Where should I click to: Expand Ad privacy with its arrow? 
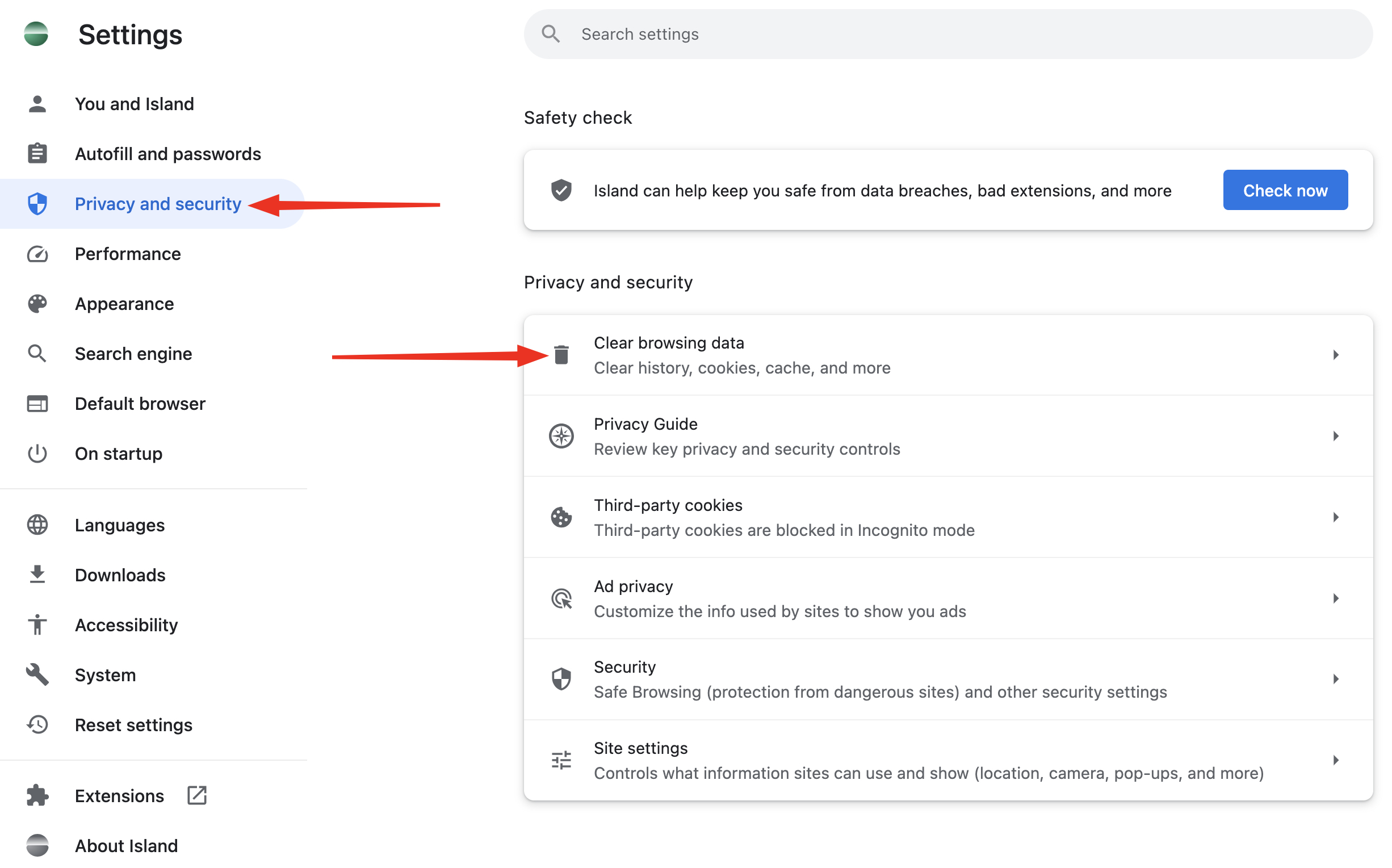click(1336, 598)
